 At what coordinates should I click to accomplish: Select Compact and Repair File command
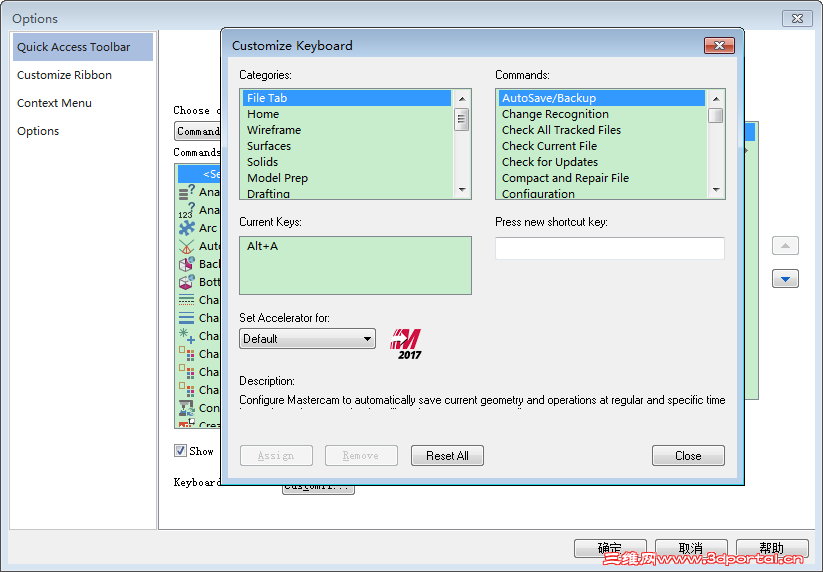coord(602,178)
